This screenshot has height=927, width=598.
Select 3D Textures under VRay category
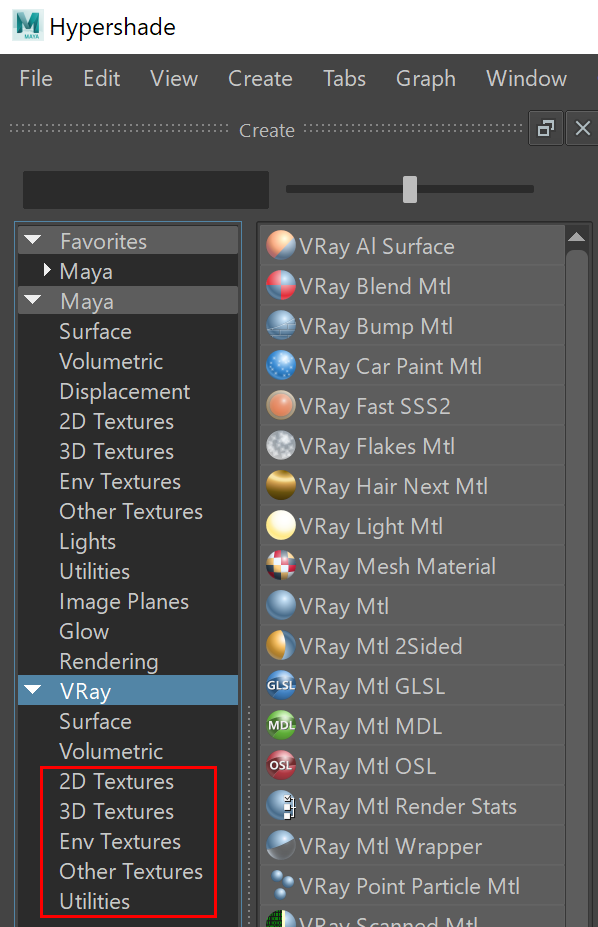pos(116,812)
